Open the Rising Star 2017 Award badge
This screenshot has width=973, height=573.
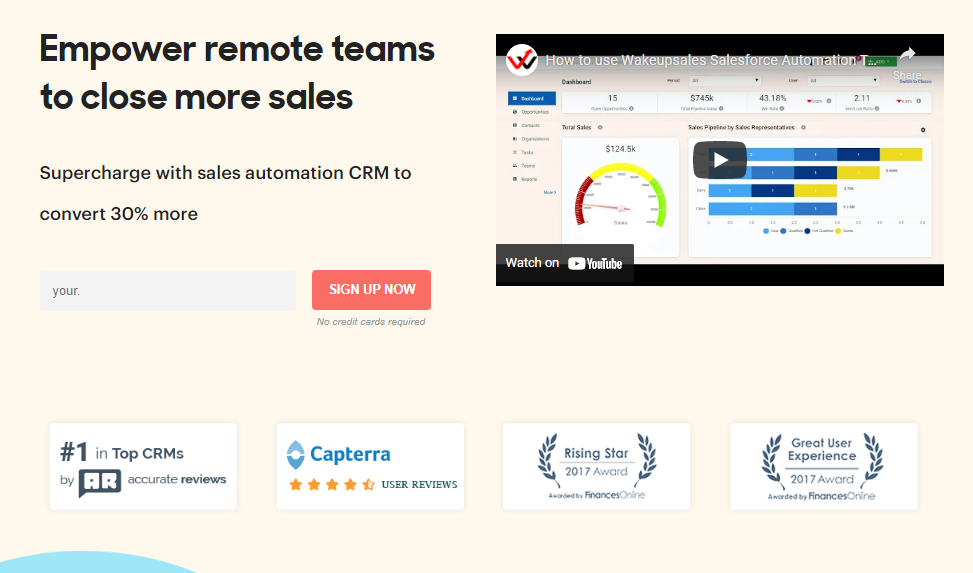pyautogui.click(x=596, y=466)
